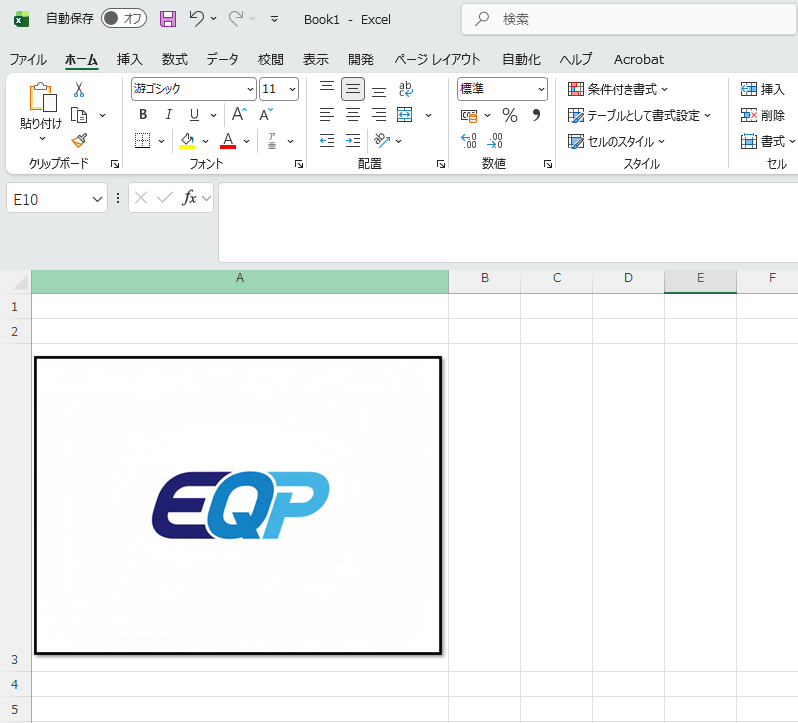Click the Insert Function fx icon
Viewport: 798px width, 723px height.
coord(189,198)
